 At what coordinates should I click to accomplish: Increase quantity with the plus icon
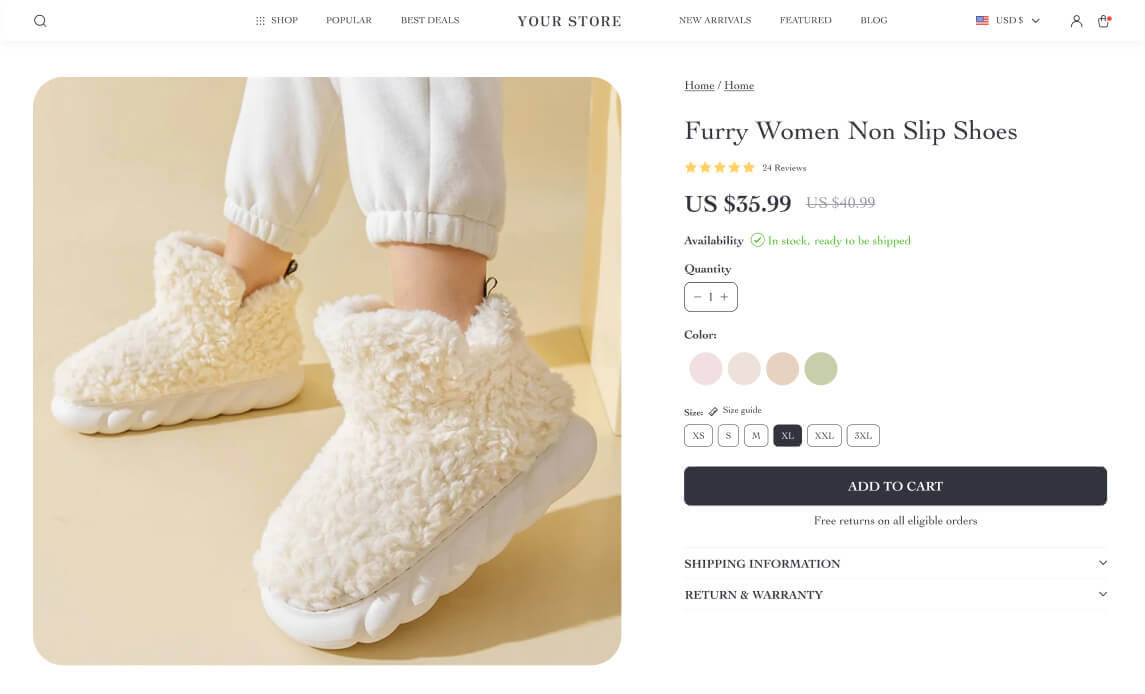pyautogui.click(x=725, y=297)
